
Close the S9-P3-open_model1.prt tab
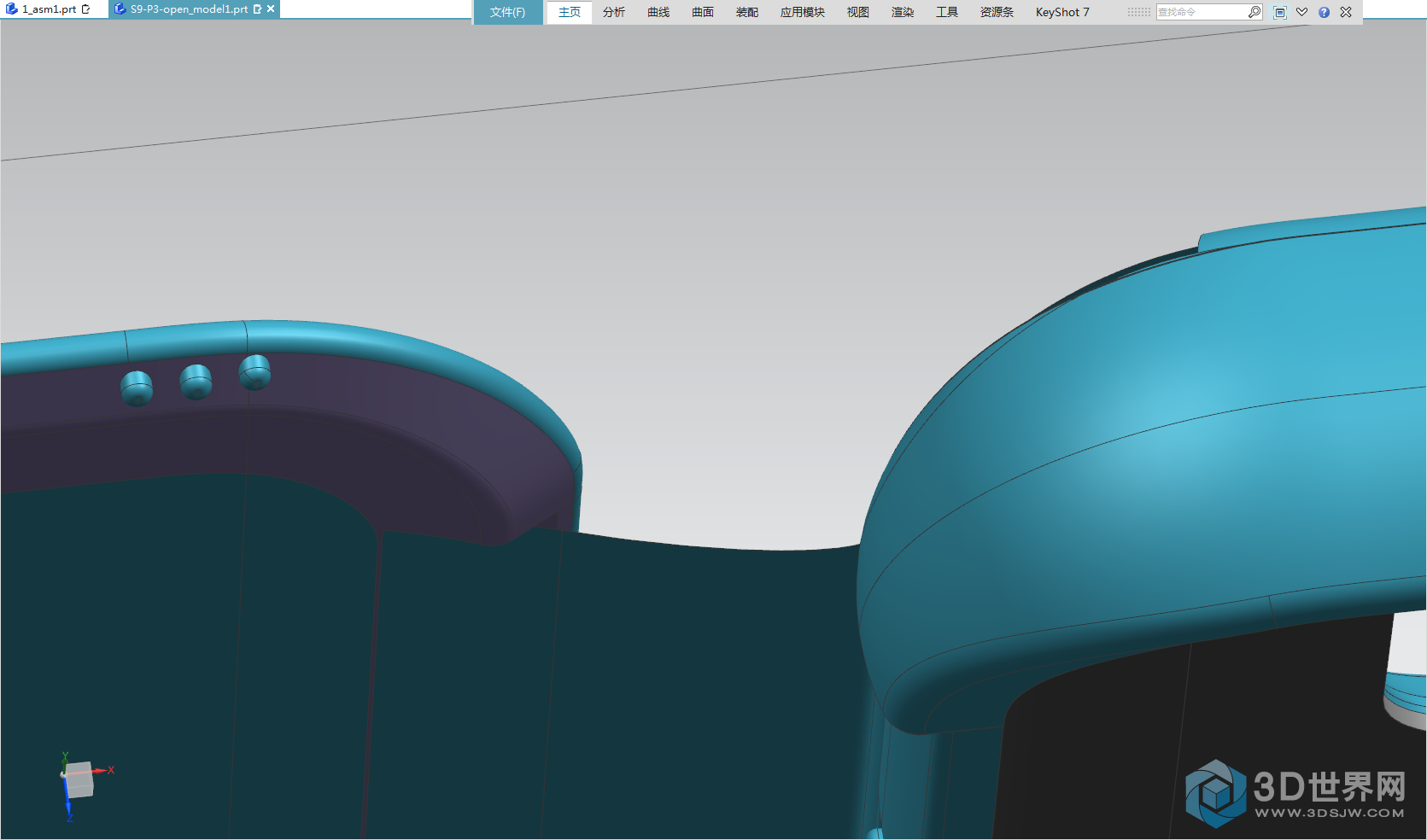pyautogui.click(x=271, y=9)
